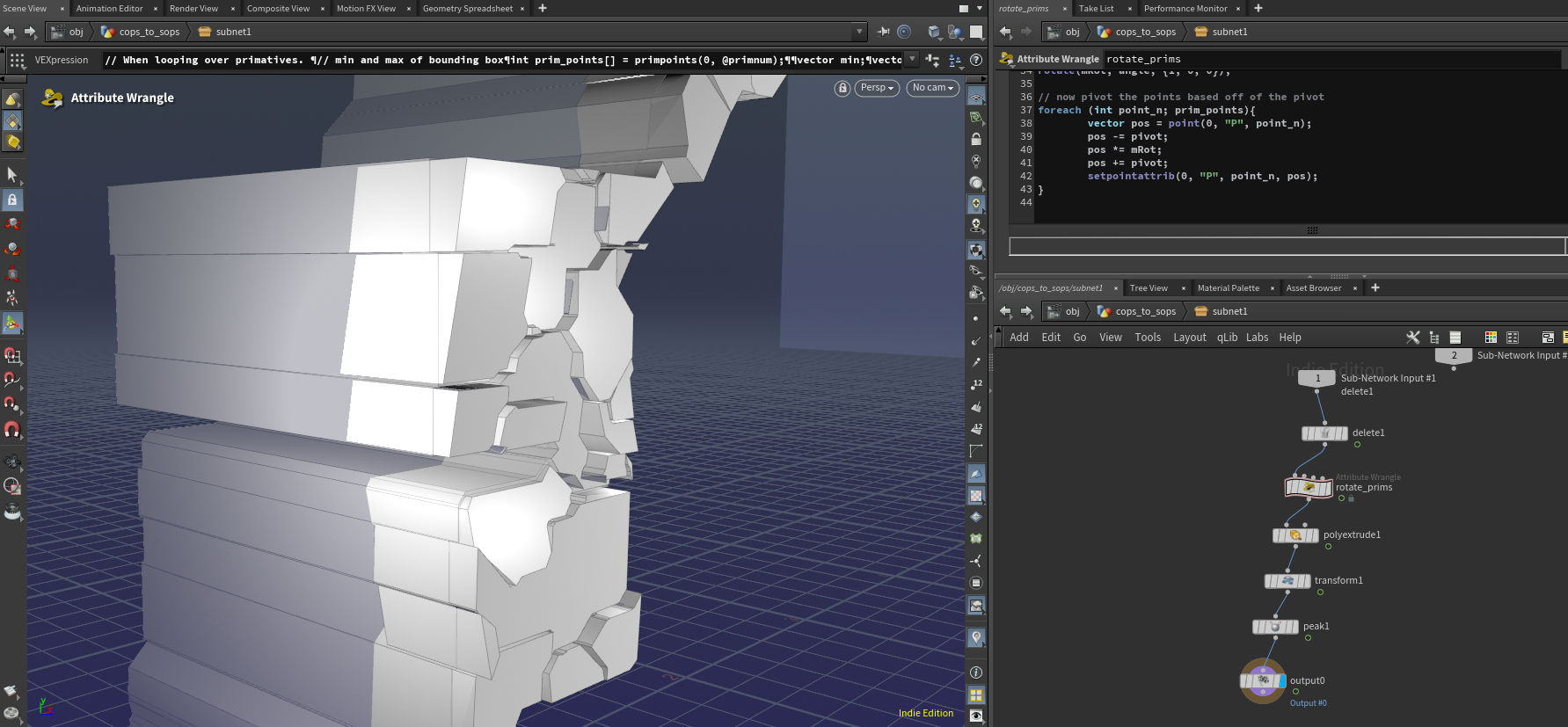Click the red magnet snapping tool
Image resolution: width=1568 pixels, height=727 pixels.
(x=12, y=430)
